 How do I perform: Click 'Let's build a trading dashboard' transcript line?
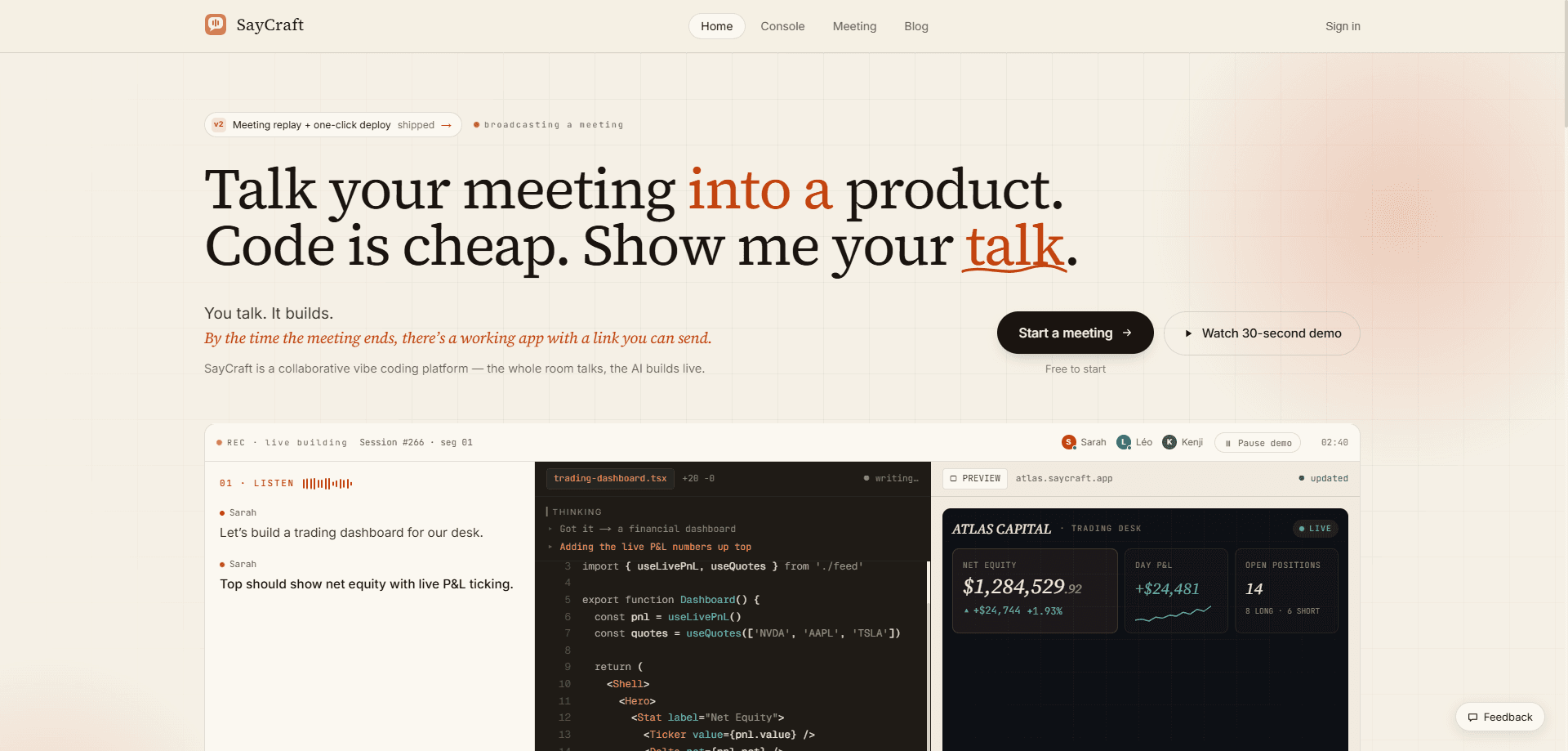(351, 533)
